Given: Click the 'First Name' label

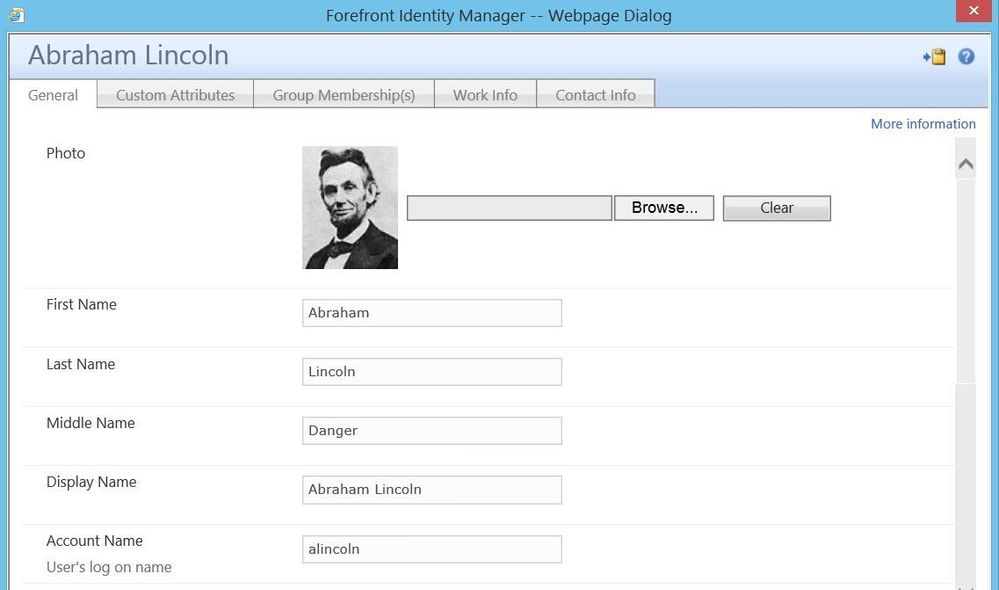Looking at the screenshot, I should [82, 305].
